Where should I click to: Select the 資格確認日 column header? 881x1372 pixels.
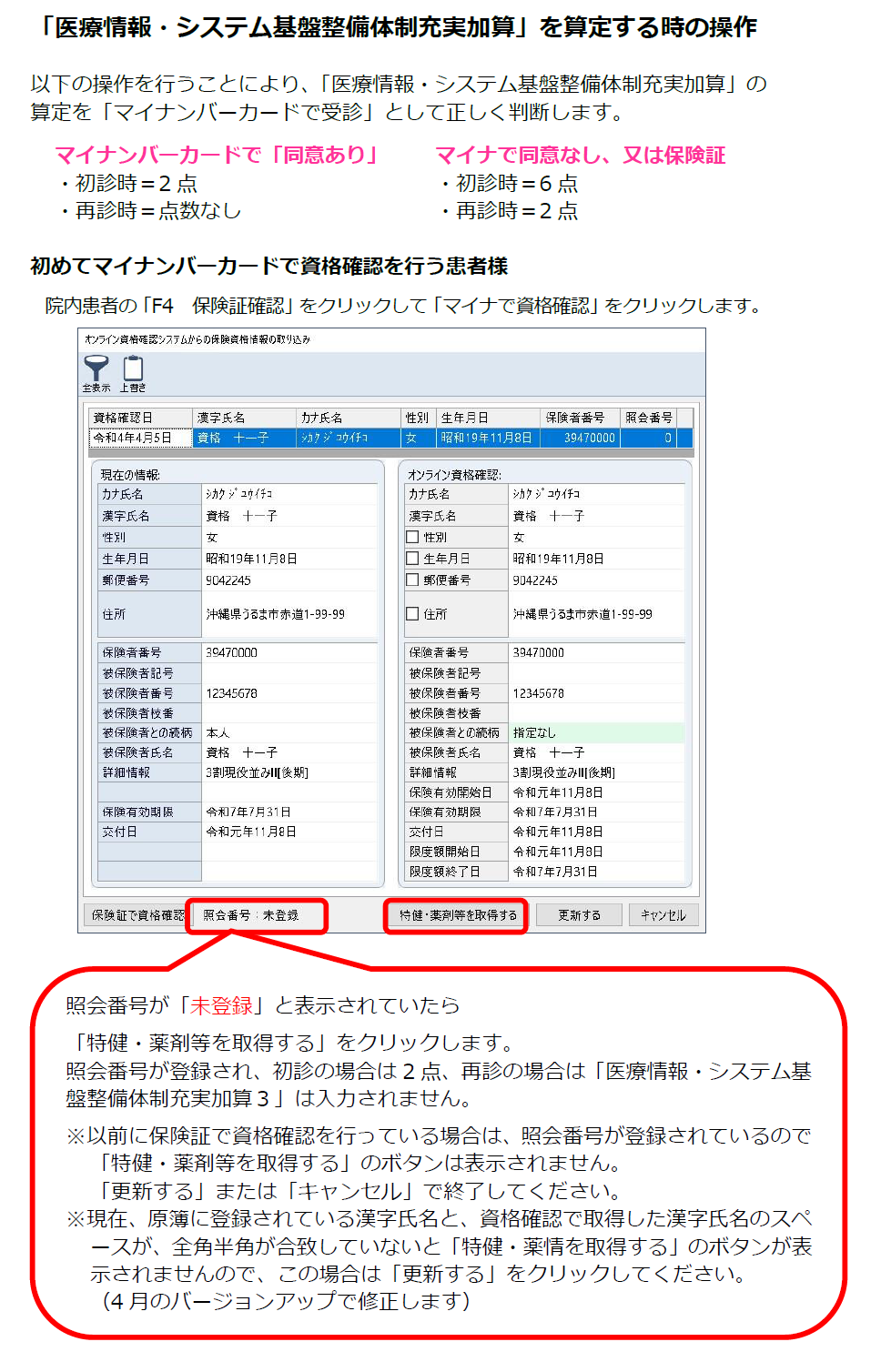(x=140, y=418)
